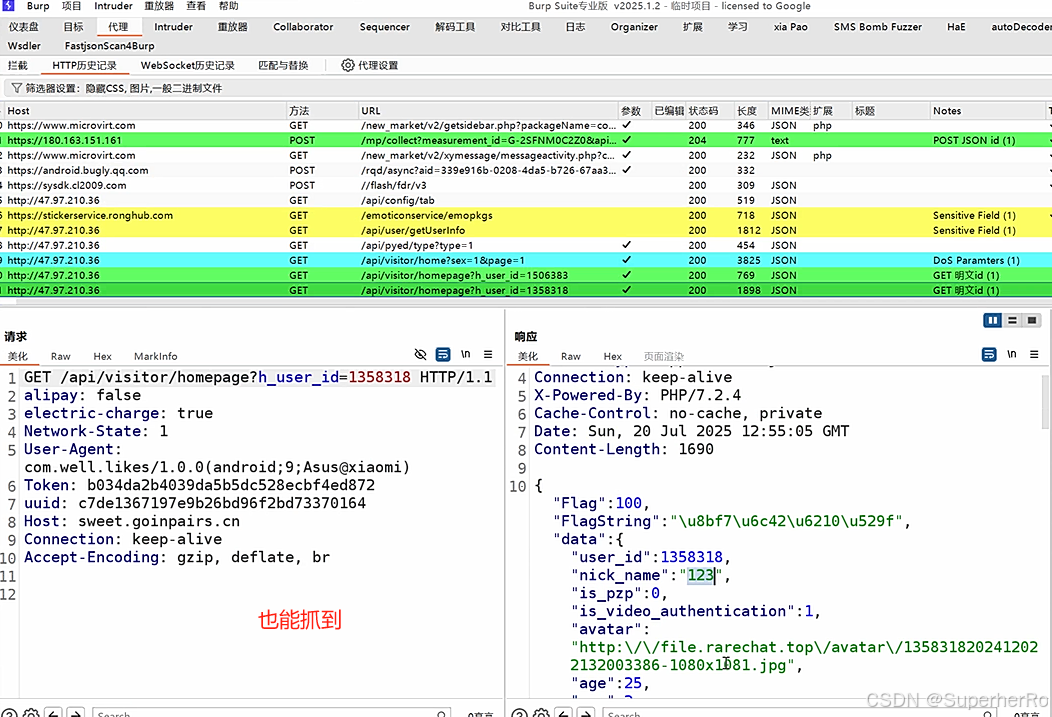Show \n characters in response editor
This screenshot has height=717, width=1052.
(x=1012, y=354)
